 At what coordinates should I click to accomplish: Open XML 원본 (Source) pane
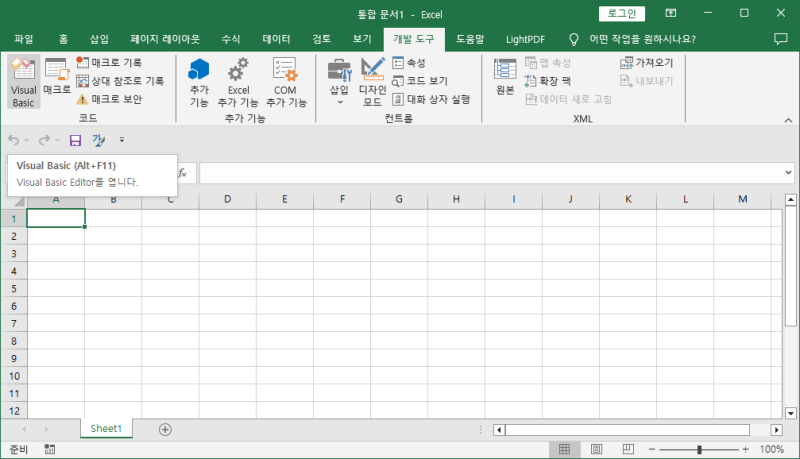point(505,76)
